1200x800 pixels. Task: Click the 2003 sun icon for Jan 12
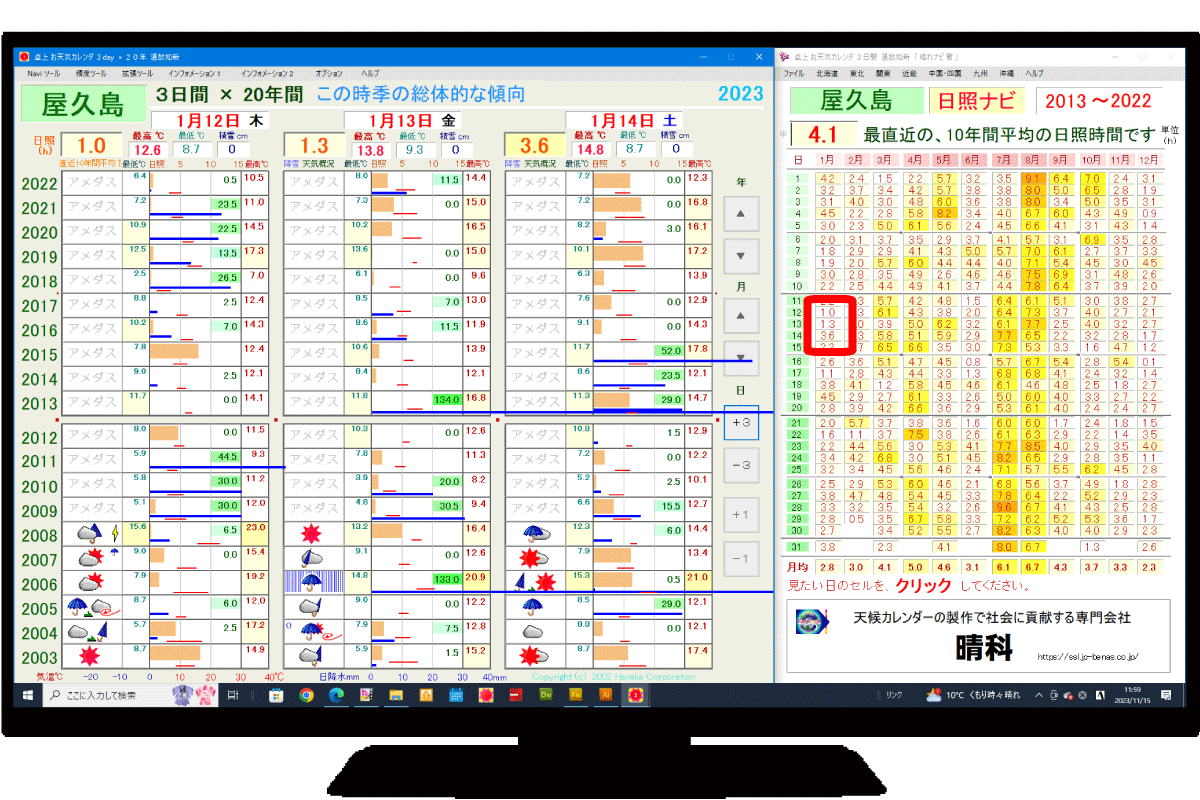click(90, 656)
